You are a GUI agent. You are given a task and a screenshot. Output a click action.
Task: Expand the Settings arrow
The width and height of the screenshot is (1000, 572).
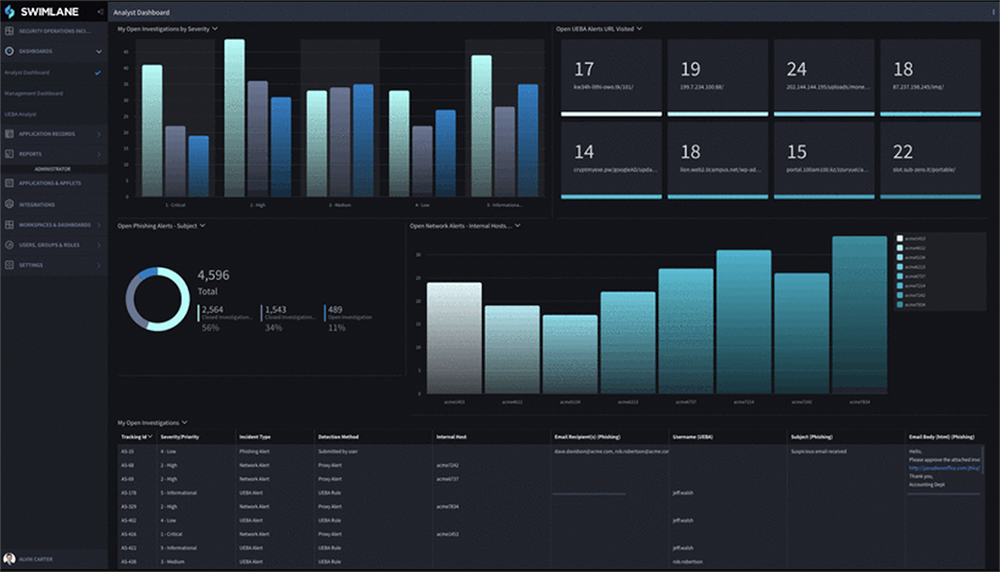pos(99,265)
